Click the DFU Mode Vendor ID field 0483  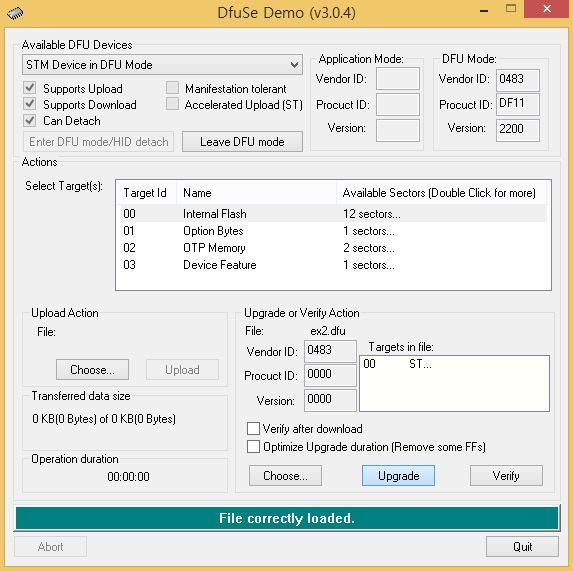[x=518, y=80]
